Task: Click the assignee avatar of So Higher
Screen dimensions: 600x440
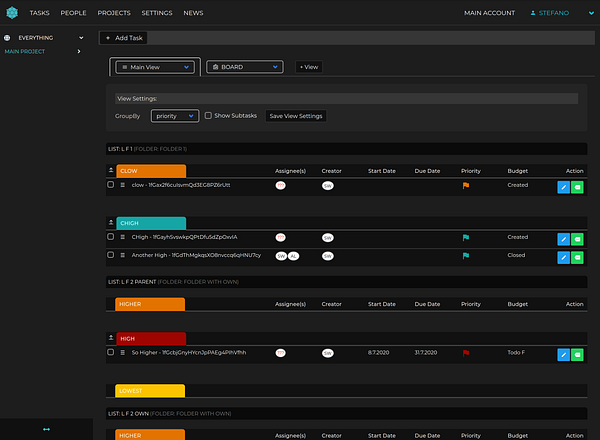Action: tap(280, 353)
